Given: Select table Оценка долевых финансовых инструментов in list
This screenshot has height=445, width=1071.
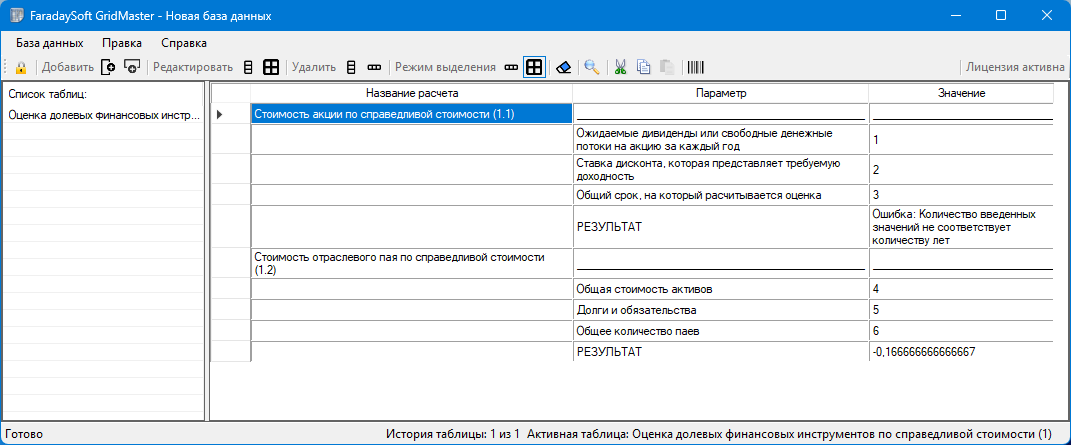Looking at the screenshot, I should [x=98, y=115].
